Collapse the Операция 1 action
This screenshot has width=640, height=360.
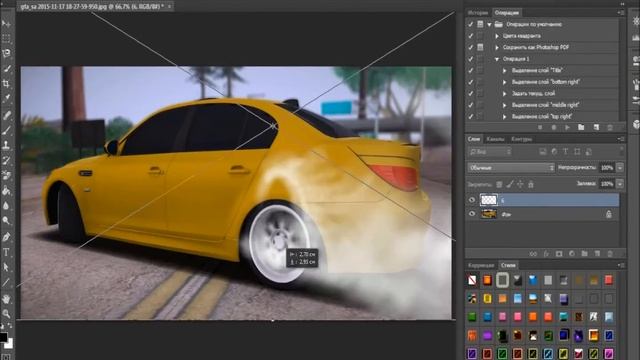click(497, 59)
